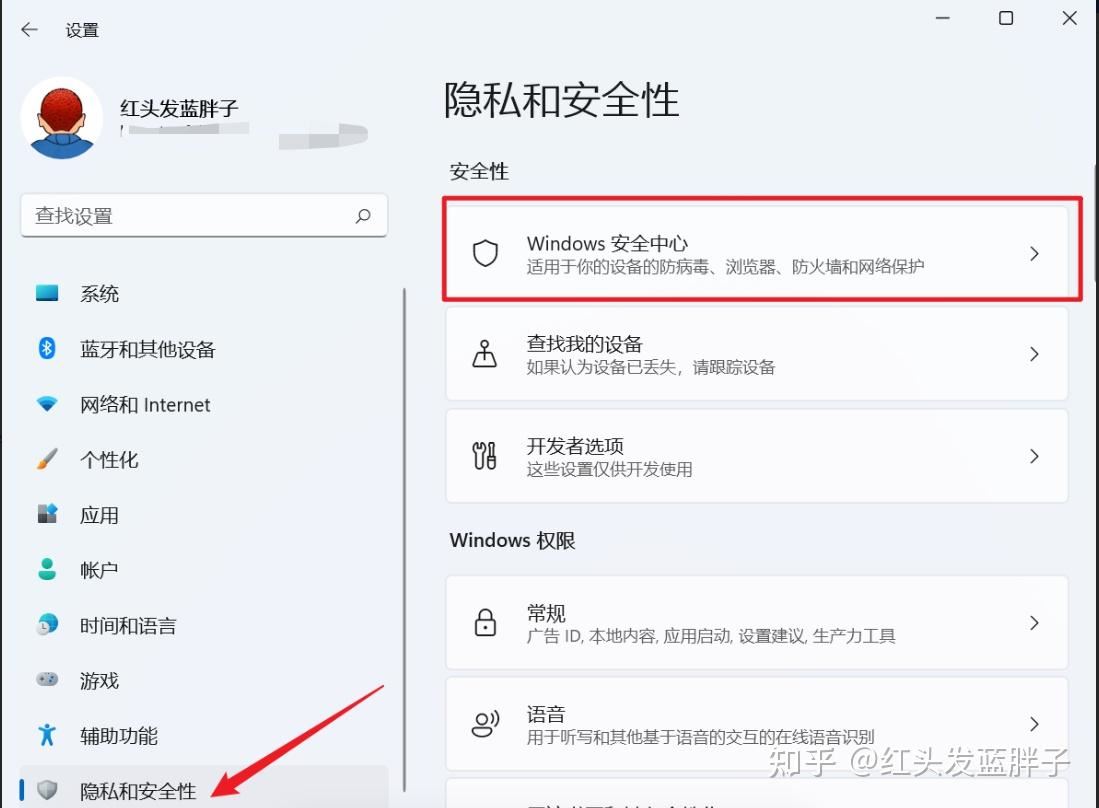
Task: Open the Windows 安全中心 shield icon
Action: [x=485, y=254]
